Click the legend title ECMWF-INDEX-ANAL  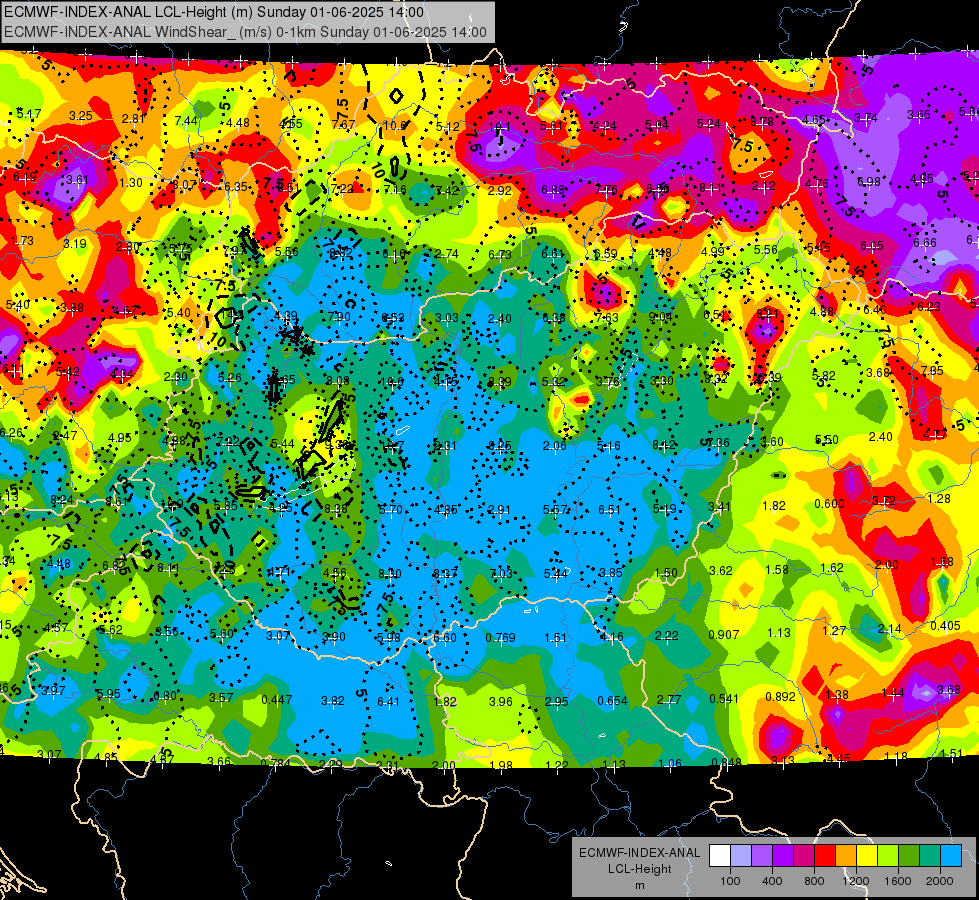pos(639,853)
